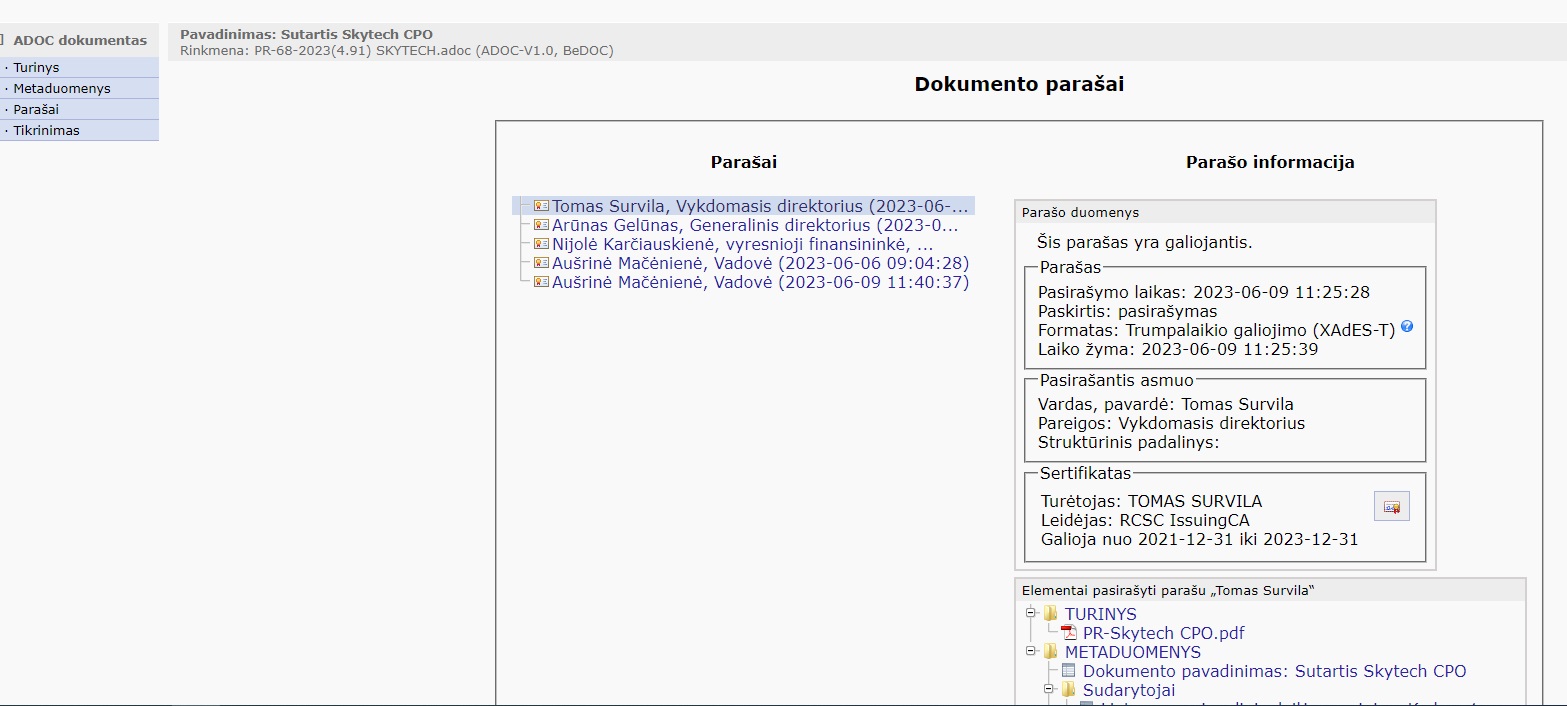Select Tomas Survila signature entry

point(760,206)
